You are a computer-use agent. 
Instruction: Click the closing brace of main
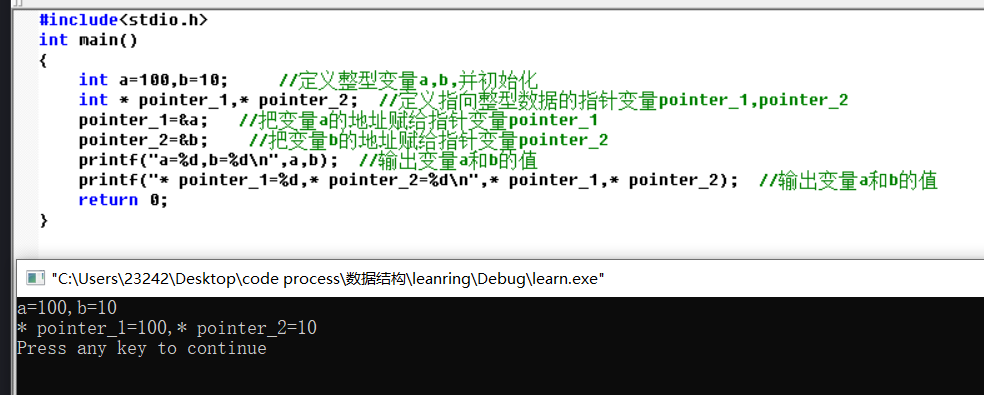[x=43, y=220]
